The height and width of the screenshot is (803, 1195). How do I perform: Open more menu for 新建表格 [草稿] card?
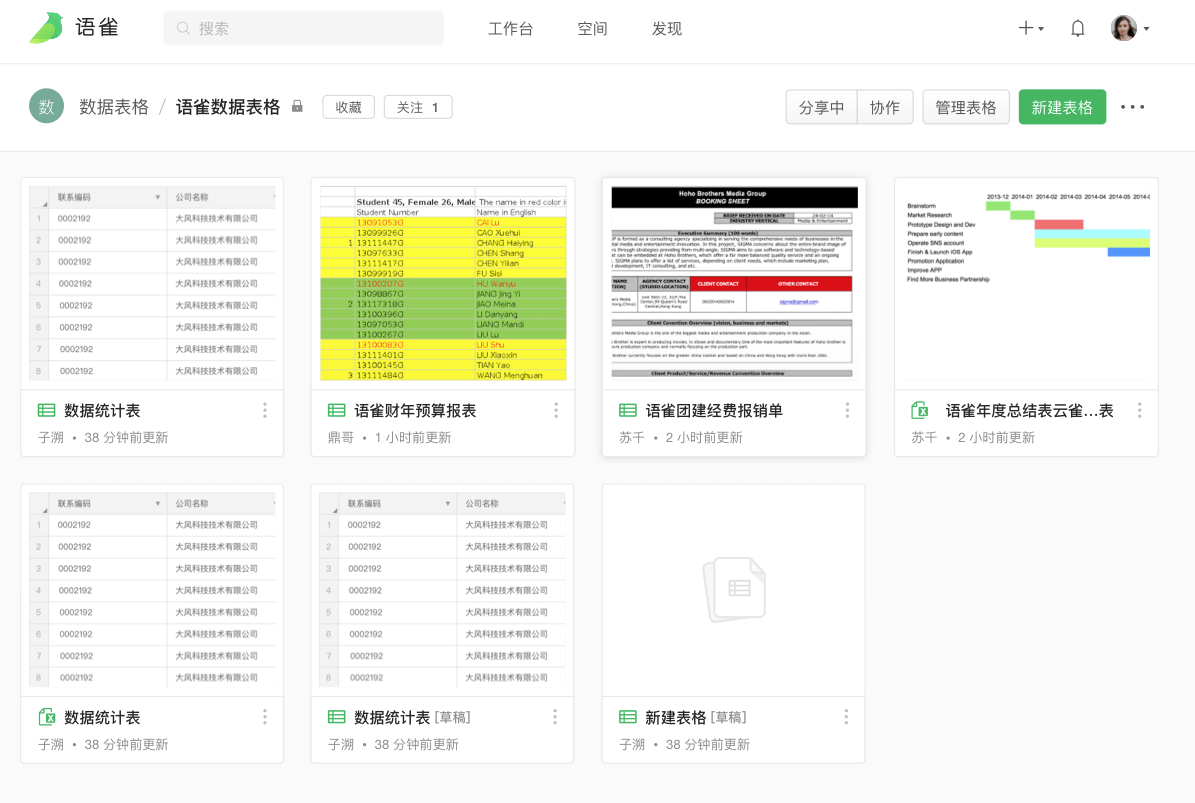click(846, 717)
